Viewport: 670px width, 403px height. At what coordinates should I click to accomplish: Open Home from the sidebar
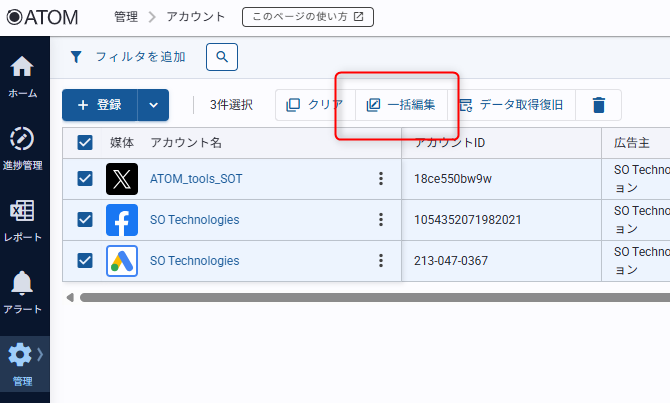pos(22,75)
